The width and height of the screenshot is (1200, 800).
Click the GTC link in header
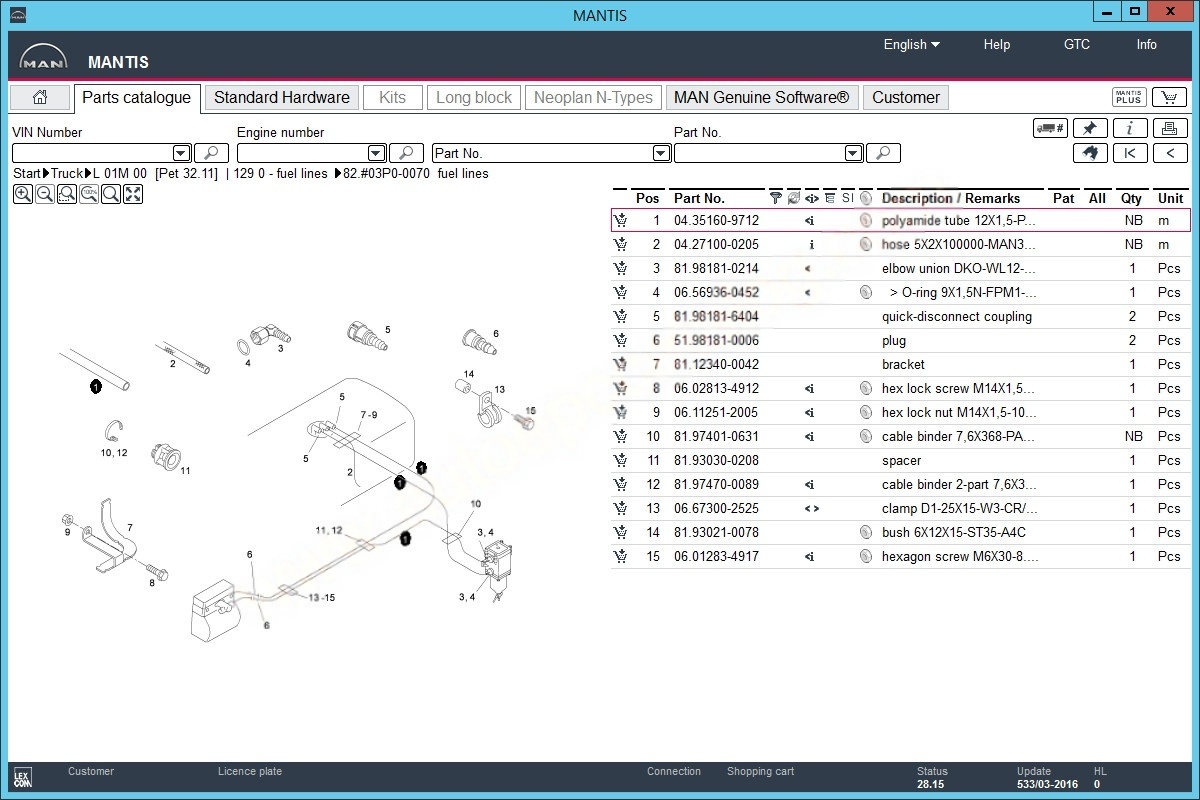[1077, 44]
